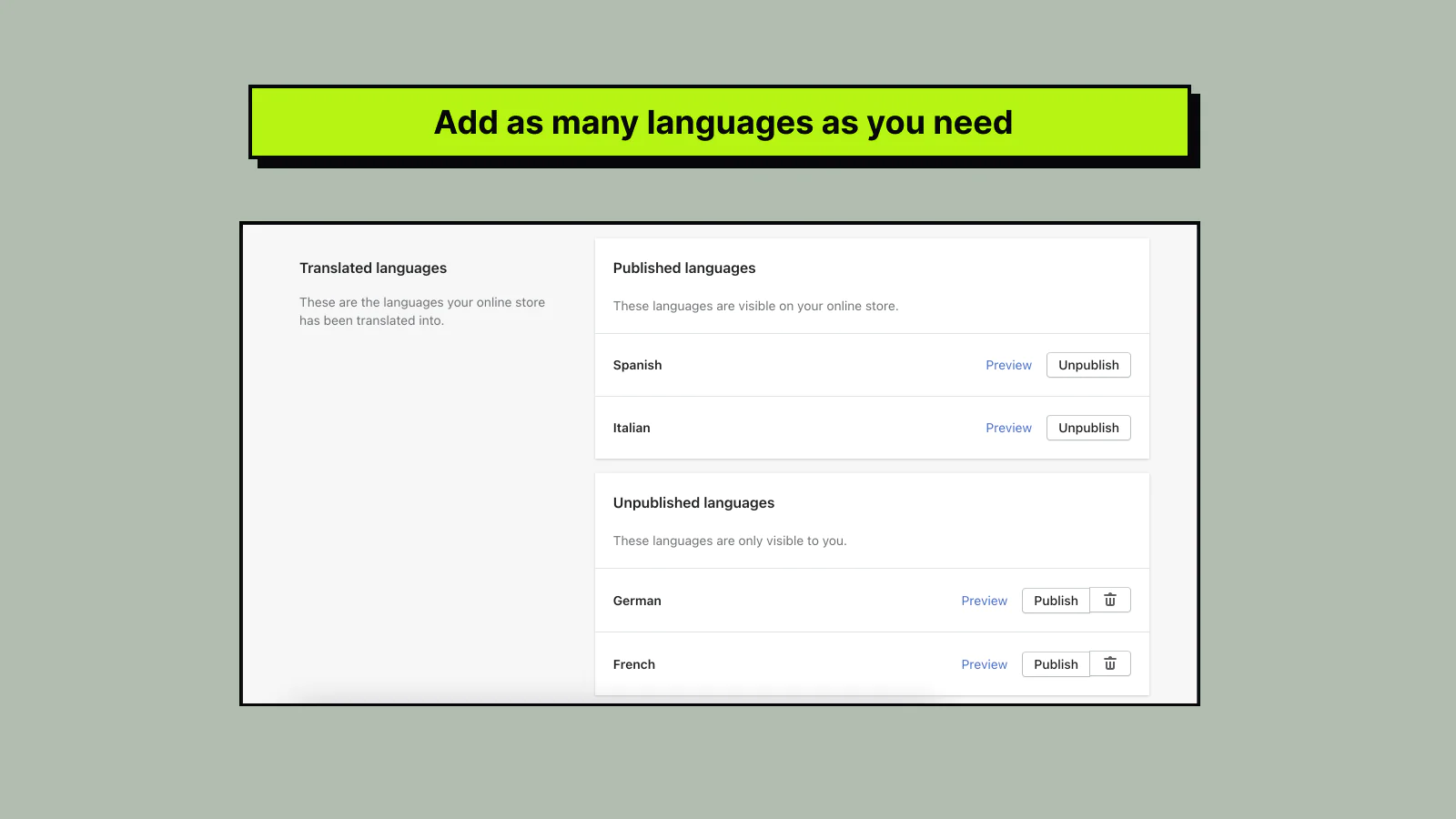Select the Italian language name
Screen dimensions: 1456x819
(632, 428)
